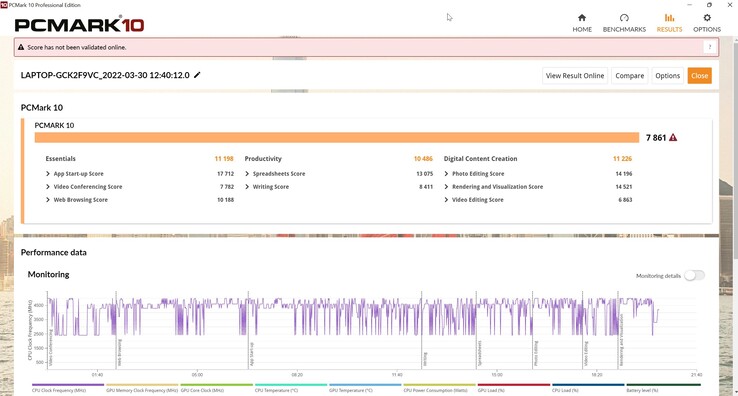Select the Results bar chart icon
The width and height of the screenshot is (738, 396).
coord(669,18)
